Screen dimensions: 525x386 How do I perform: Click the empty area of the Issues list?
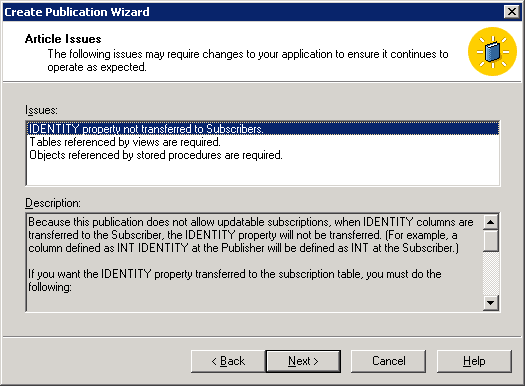(262, 173)
